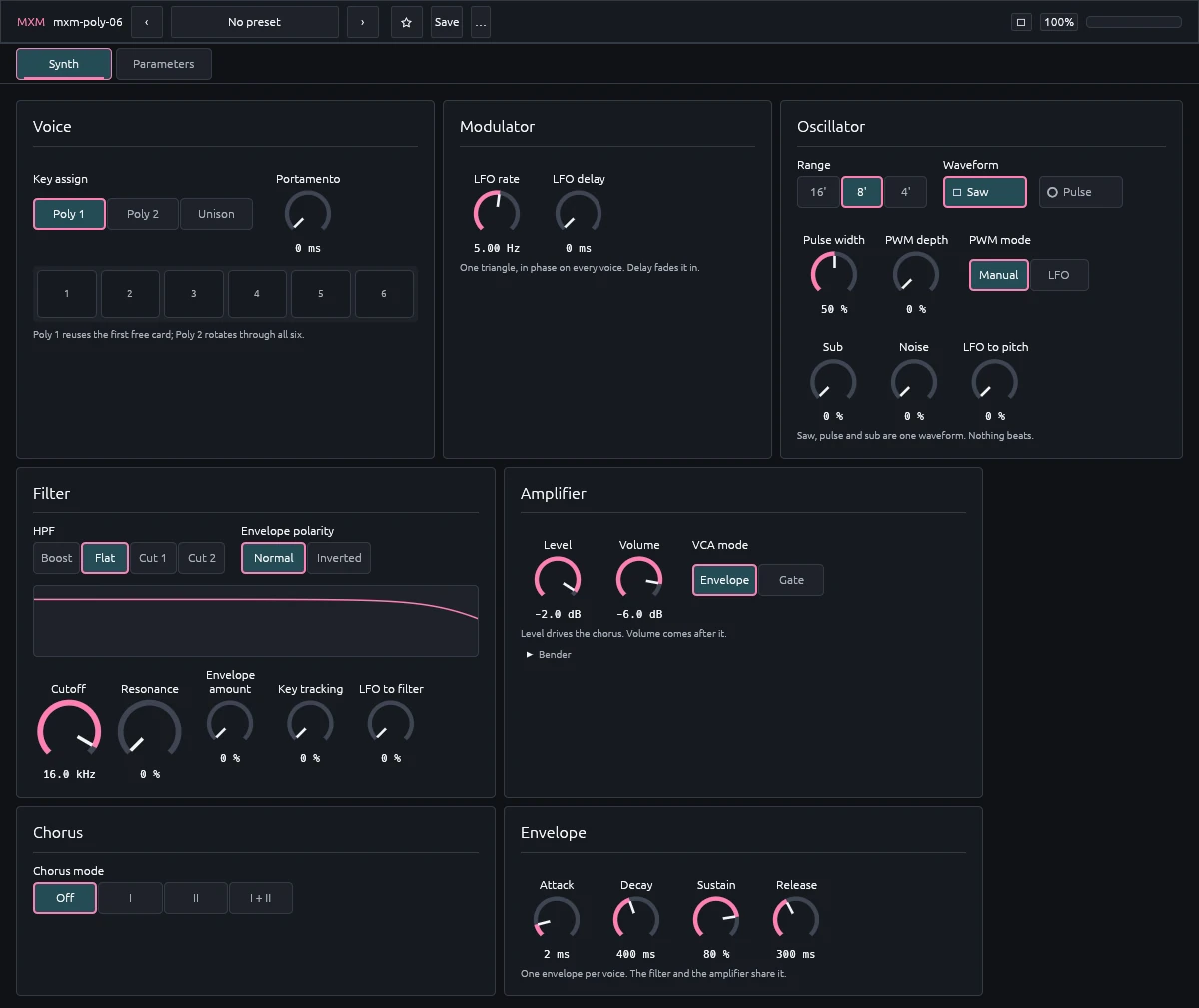Click voice card 4

(257, 294)
